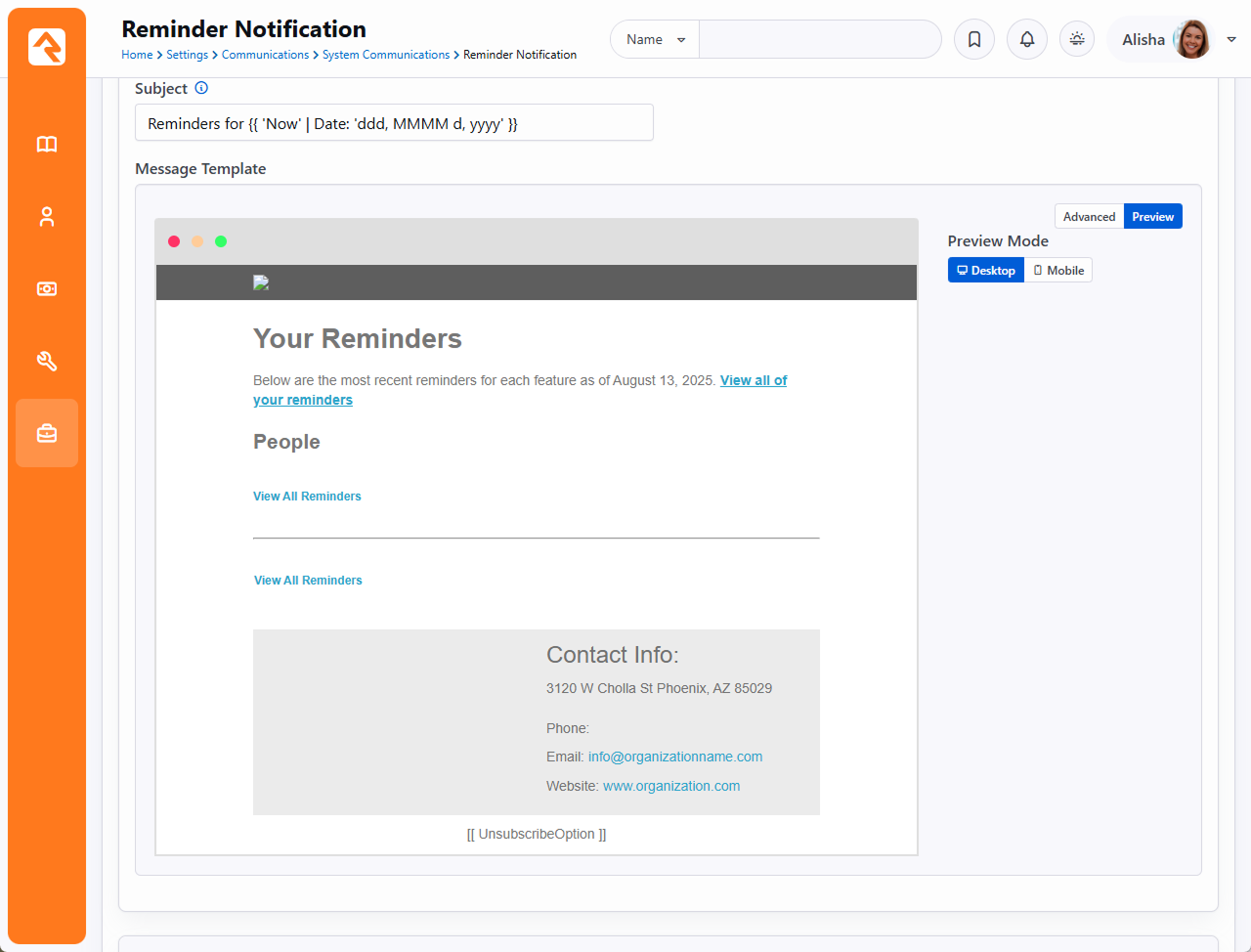Go to Communications in breadcrumb
The image size is (1251, 952).
(x=265, y=55)
